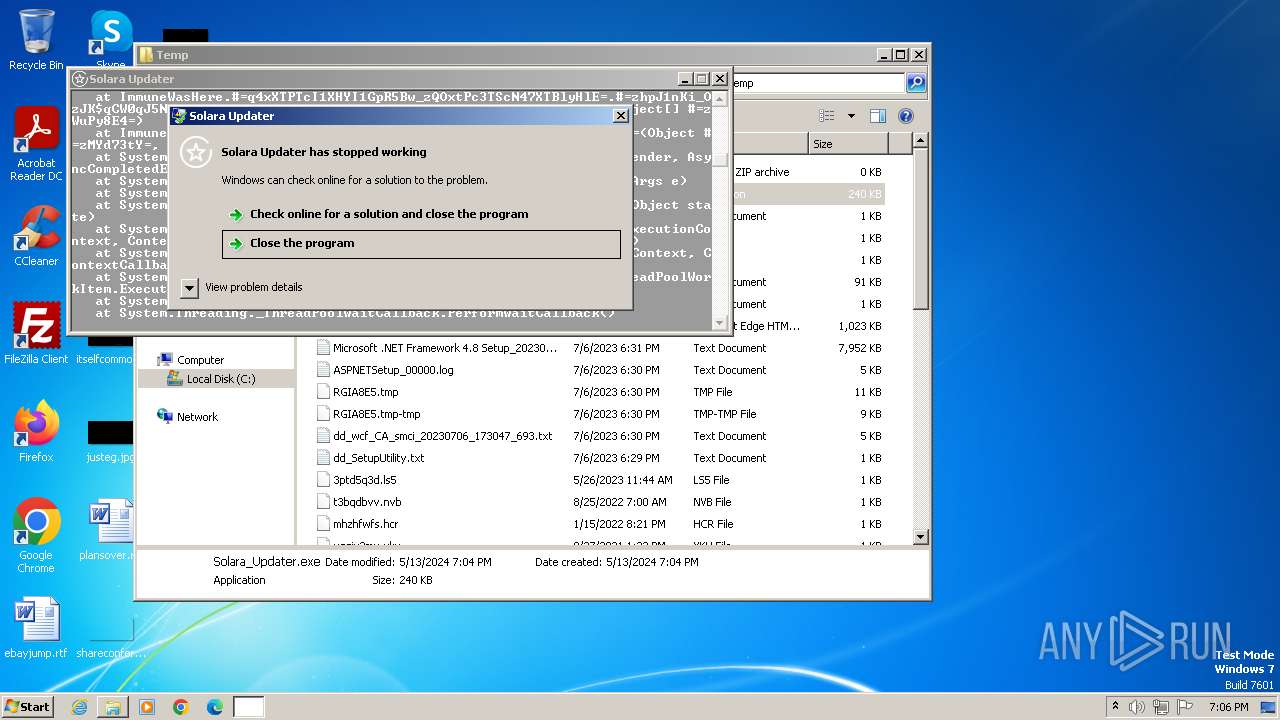Open Firefox desktop shortcut
The width and height of the screenshot is (1280, 720).
pyautogui.click(x=36, y=432)
